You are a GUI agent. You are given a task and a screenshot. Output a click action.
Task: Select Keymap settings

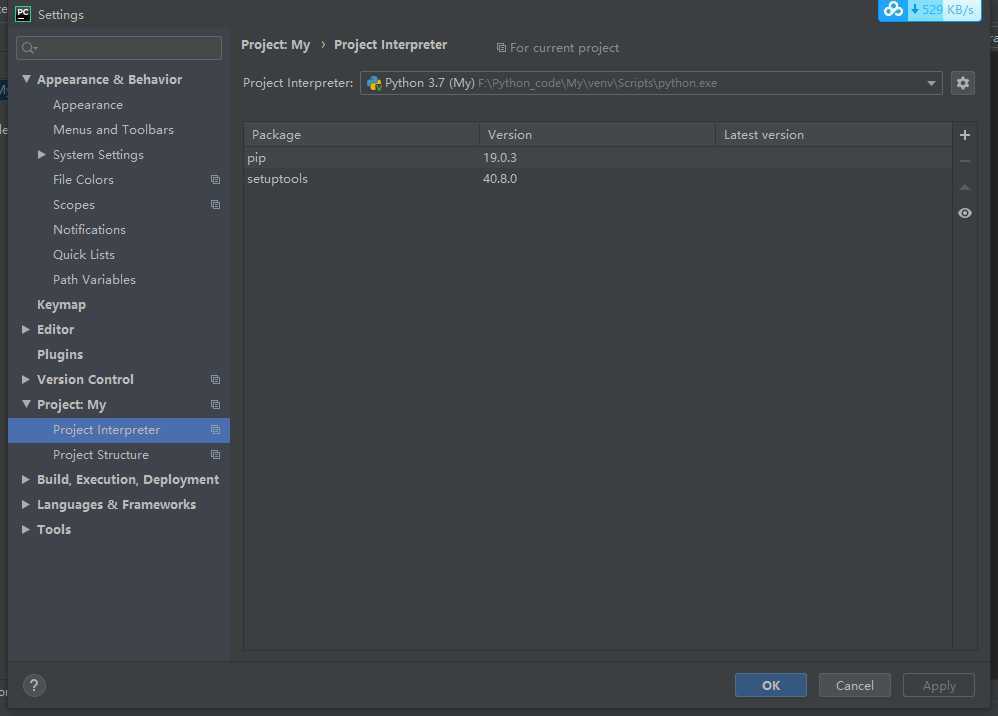61,305
